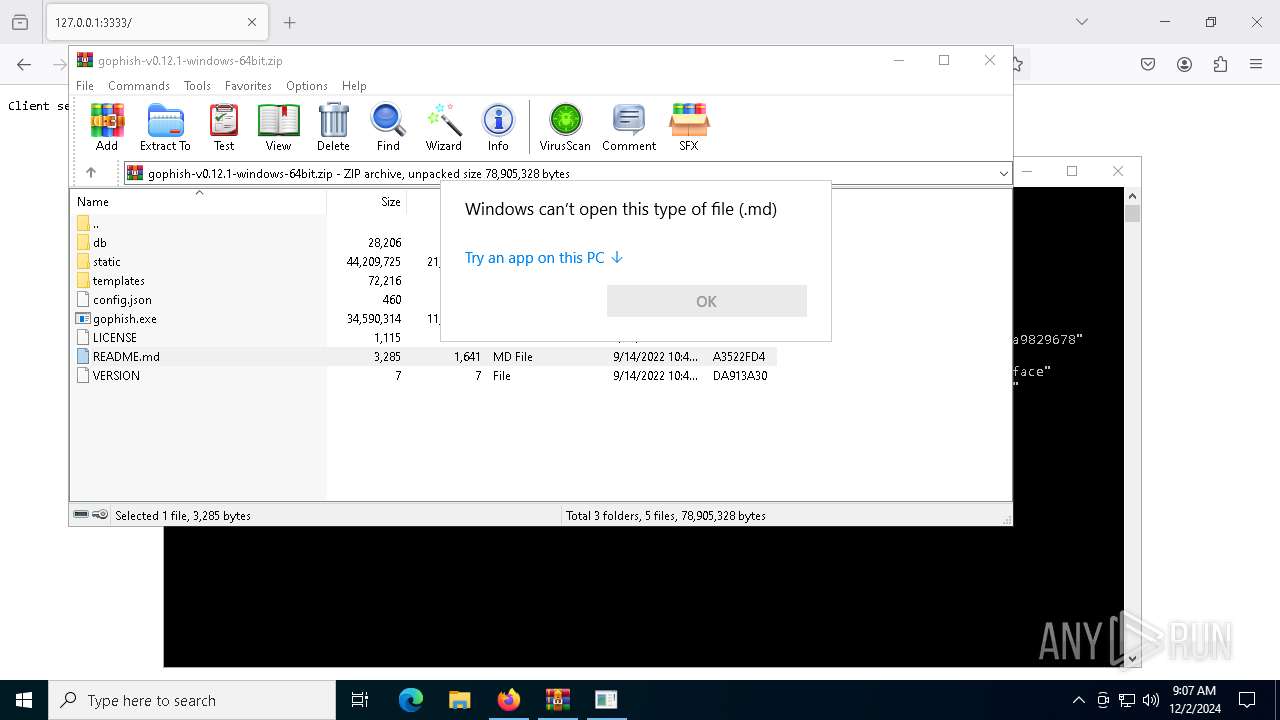Click Try an app on this PC
The height and width of the screenshot is (720, 1280).
tap(544, 258)
